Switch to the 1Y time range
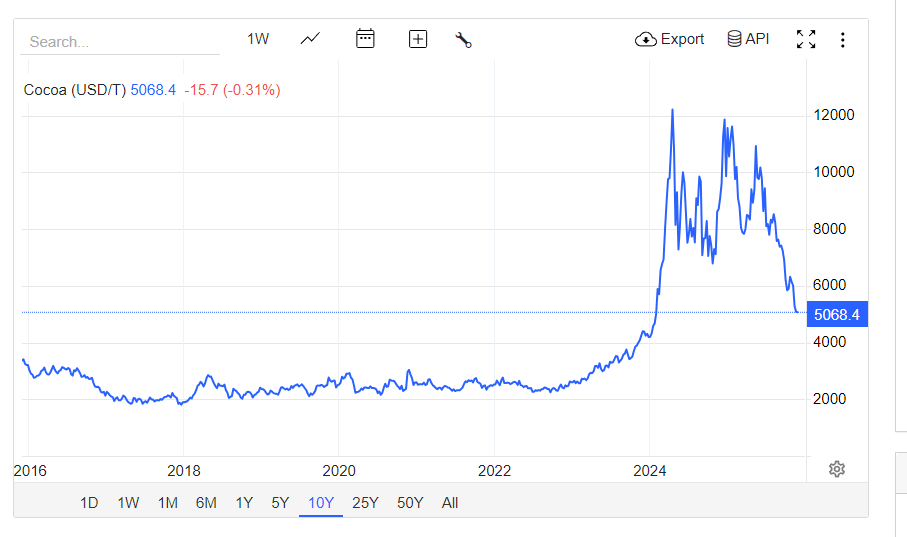Image resolution: width=907 pixels, height=537 pixels. coord(244,503)
